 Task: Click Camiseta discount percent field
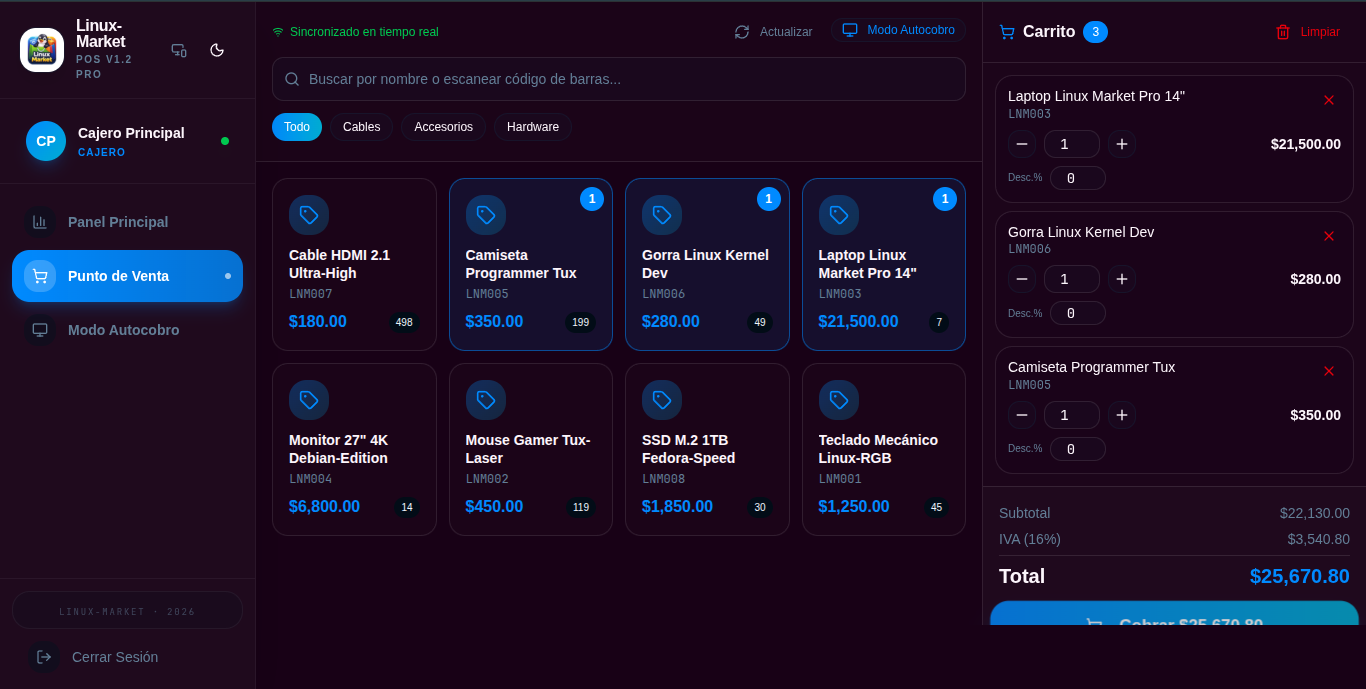point(1078,449)
